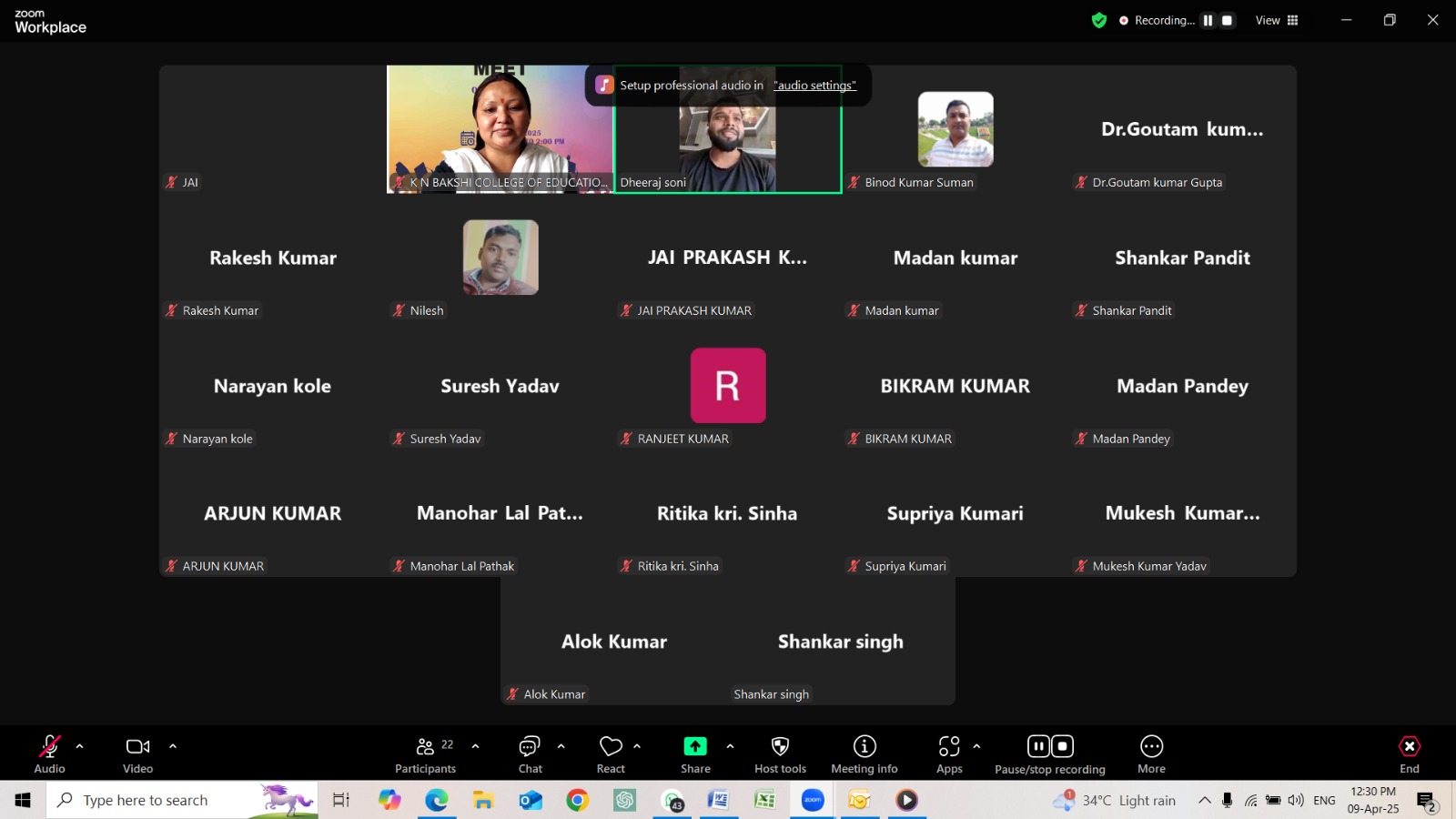This screenshot has width=1456, height=819.
Task: Open WhatsApp from taskbar
Action: click(x=672, y=800)
